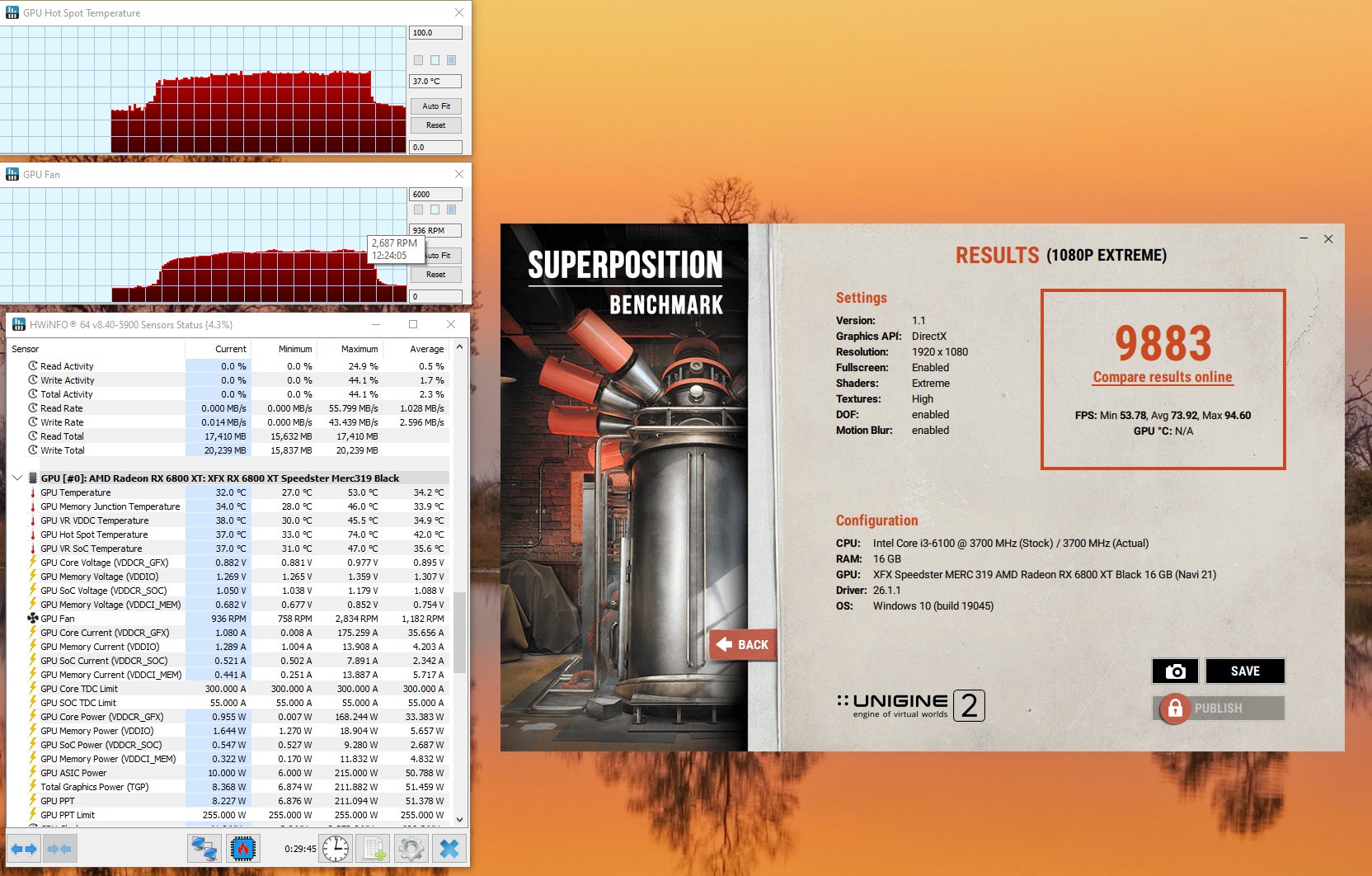1372x876 pixels.
Task: Open HWiNFO sensor settings gear icon
Action: point(411,848)
